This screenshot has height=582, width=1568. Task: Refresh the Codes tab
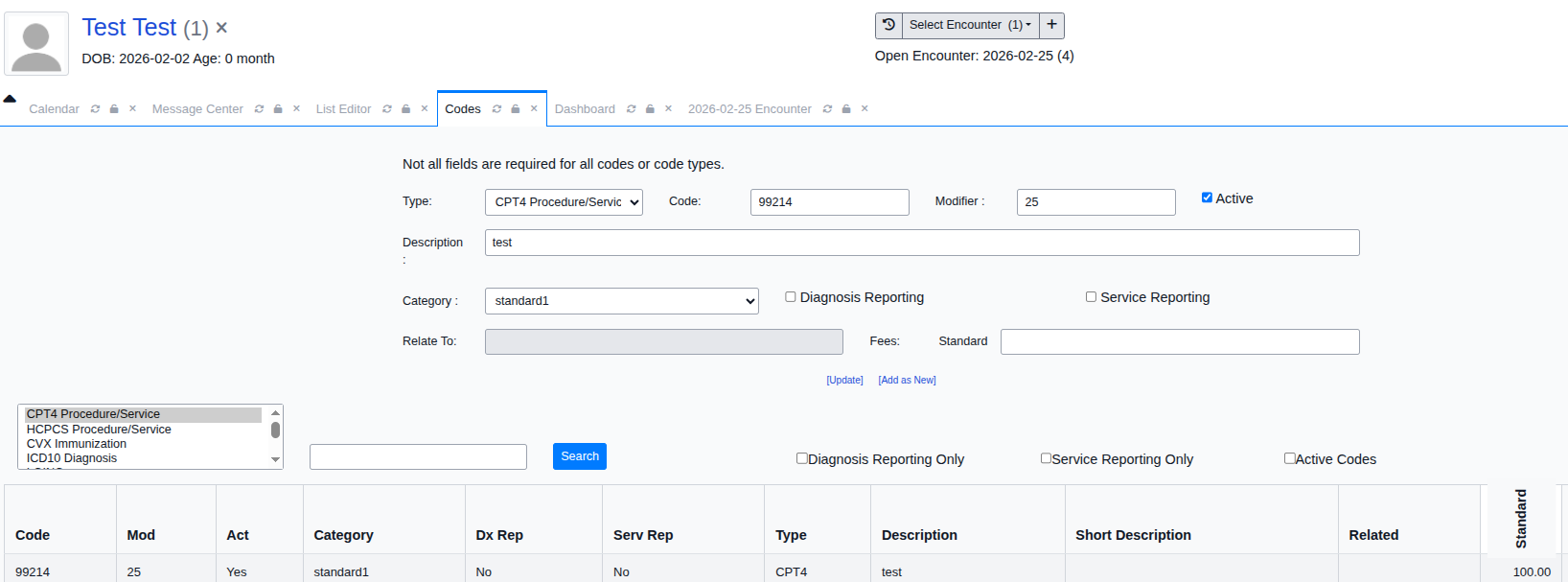point(496,109)
